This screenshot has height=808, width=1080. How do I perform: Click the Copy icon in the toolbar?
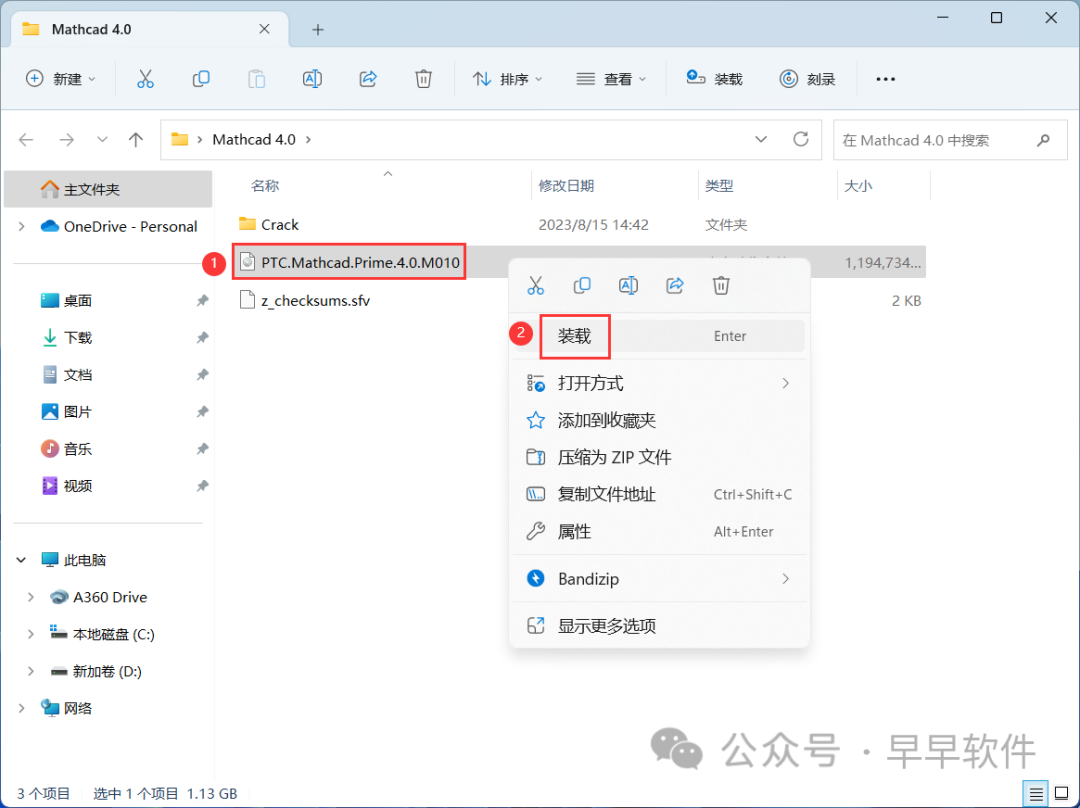click(x=201, y=79)
